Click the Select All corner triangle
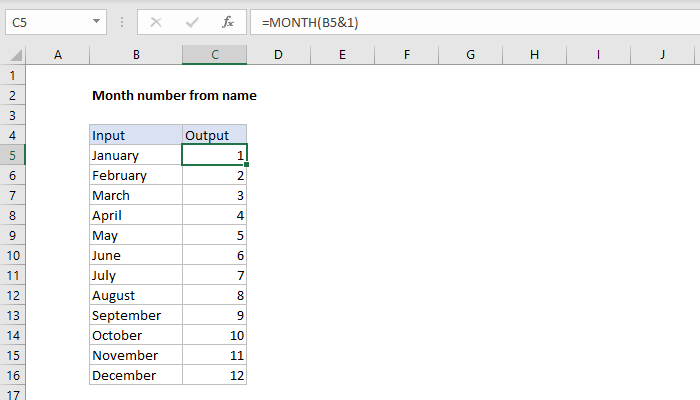Viewport: 700px width, 400px height. [13, 56]
